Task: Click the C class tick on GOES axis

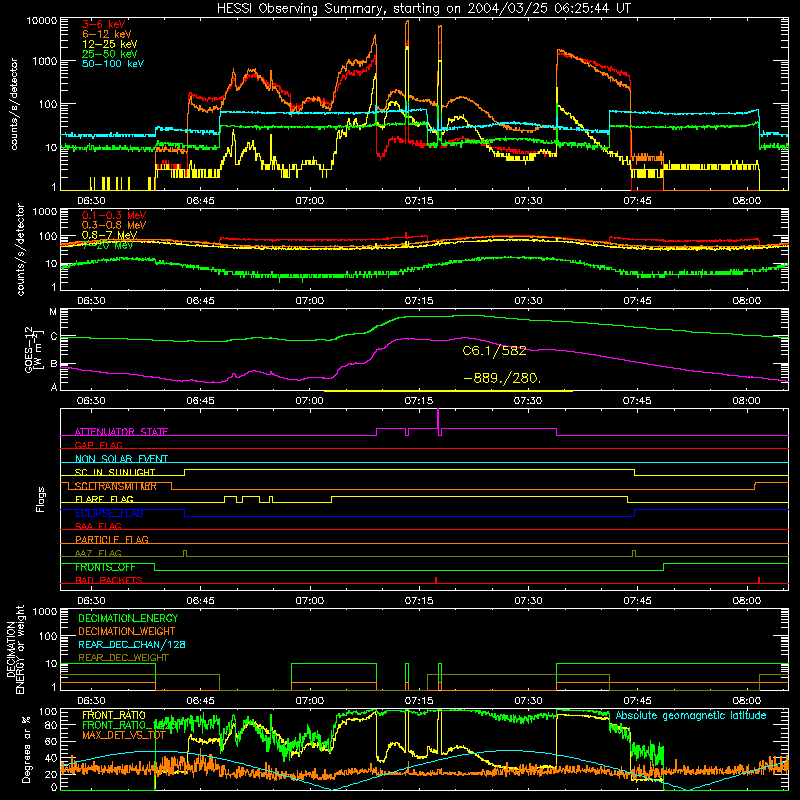Action: [x=53, y=337]
